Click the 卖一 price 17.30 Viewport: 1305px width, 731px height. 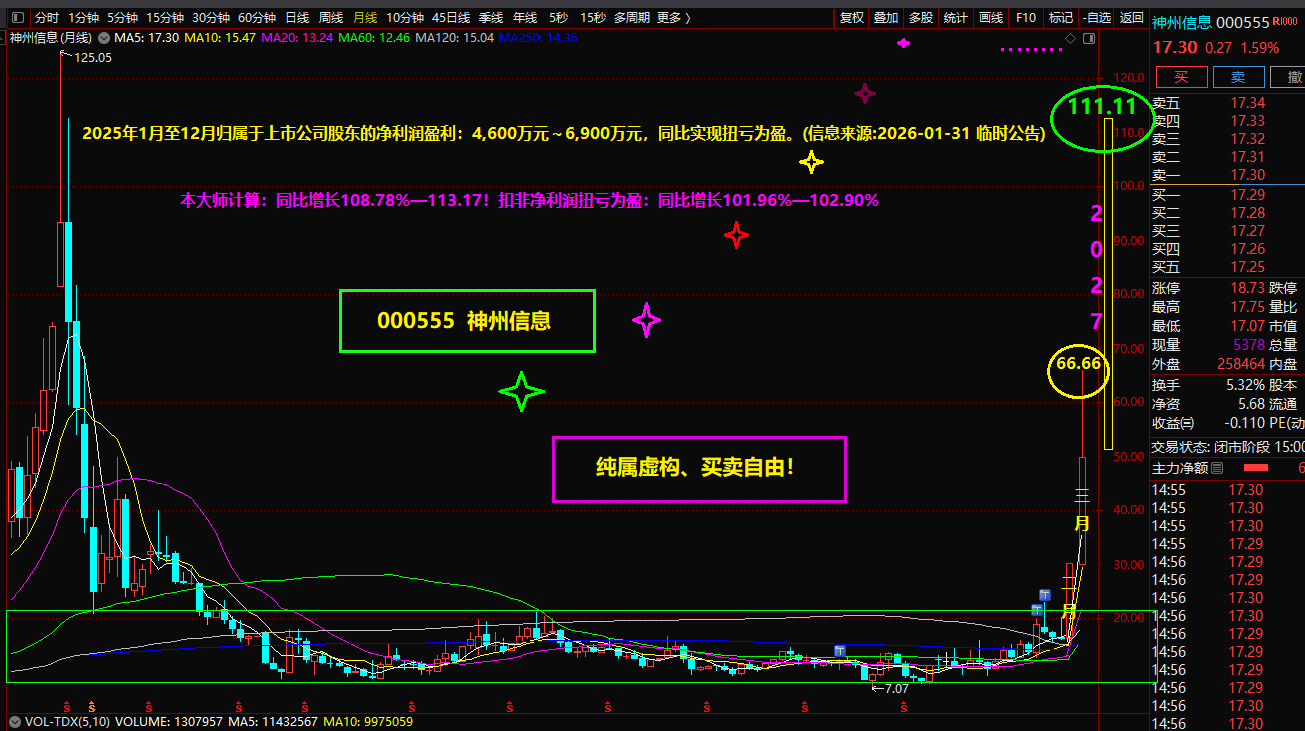pos(1247,175)
